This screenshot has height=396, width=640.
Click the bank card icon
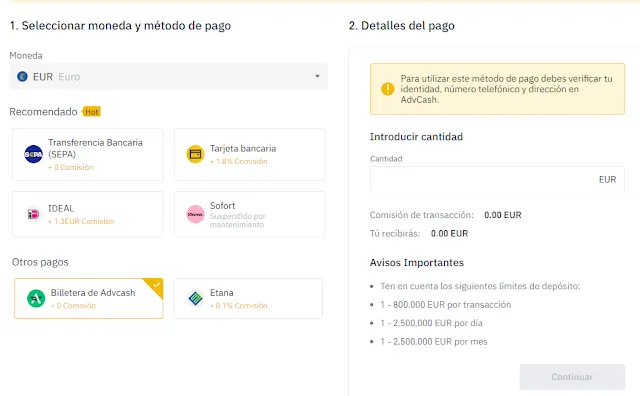click(196, 154)
